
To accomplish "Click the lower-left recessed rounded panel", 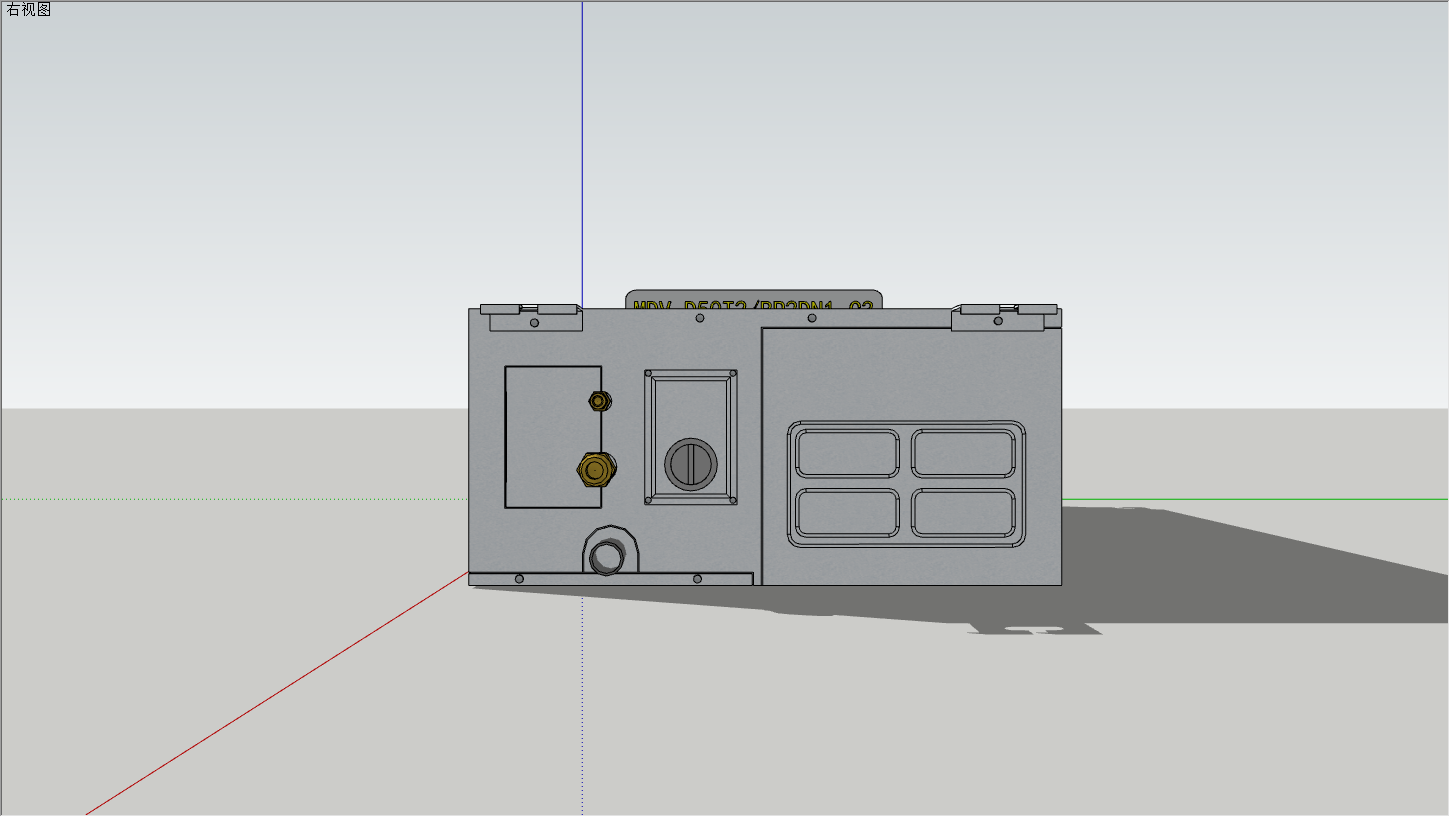I will 848,513.
